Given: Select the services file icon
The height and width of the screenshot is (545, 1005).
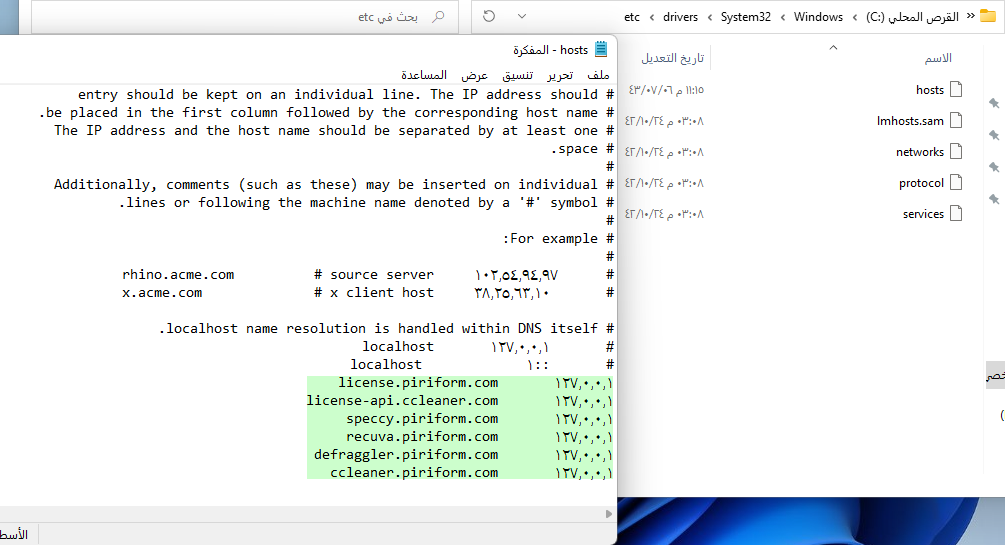Looking at the screenshot, I should 956,213.
